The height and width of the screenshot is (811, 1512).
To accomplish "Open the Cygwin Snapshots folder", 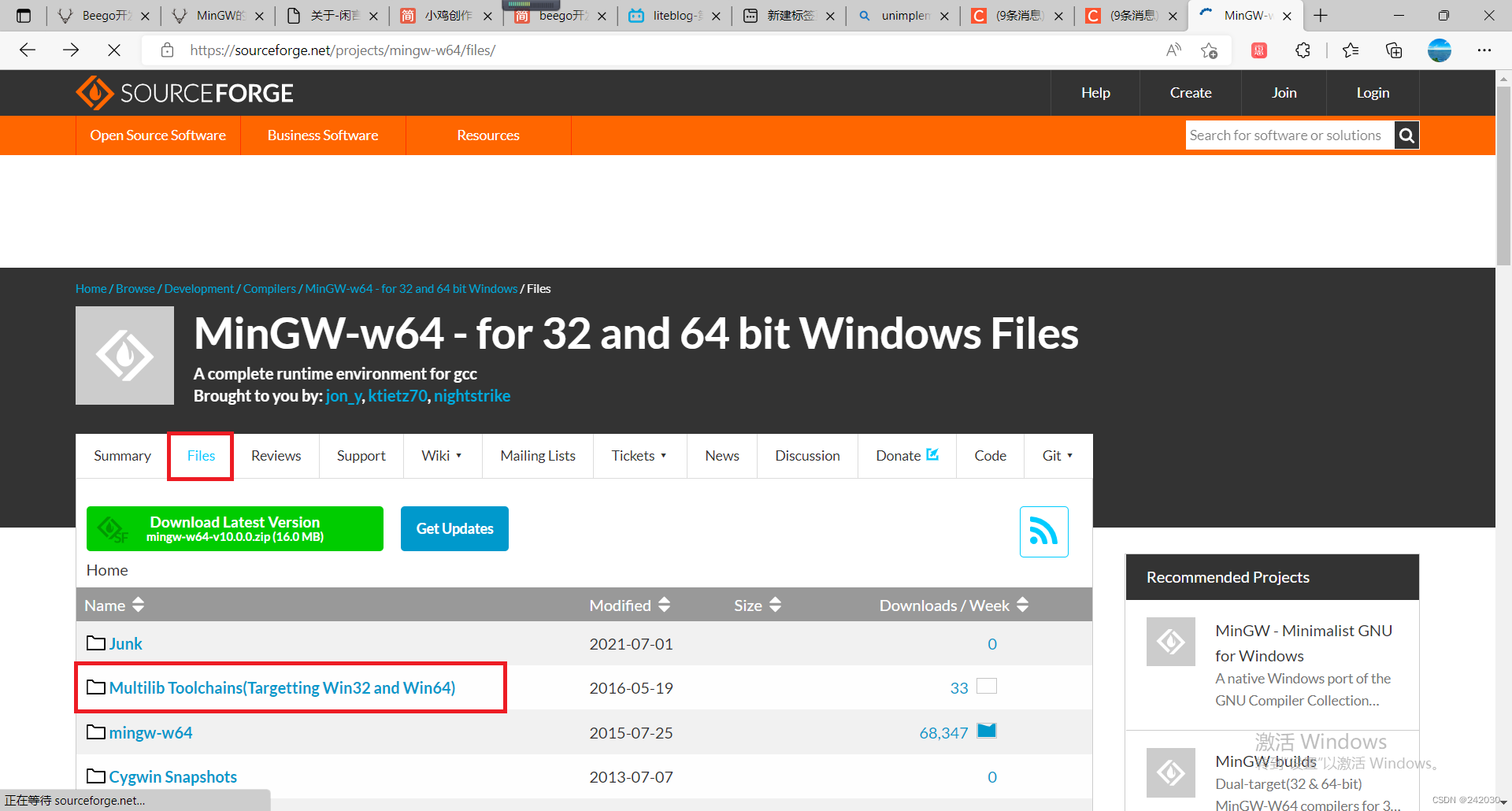I will coord(172,777).
